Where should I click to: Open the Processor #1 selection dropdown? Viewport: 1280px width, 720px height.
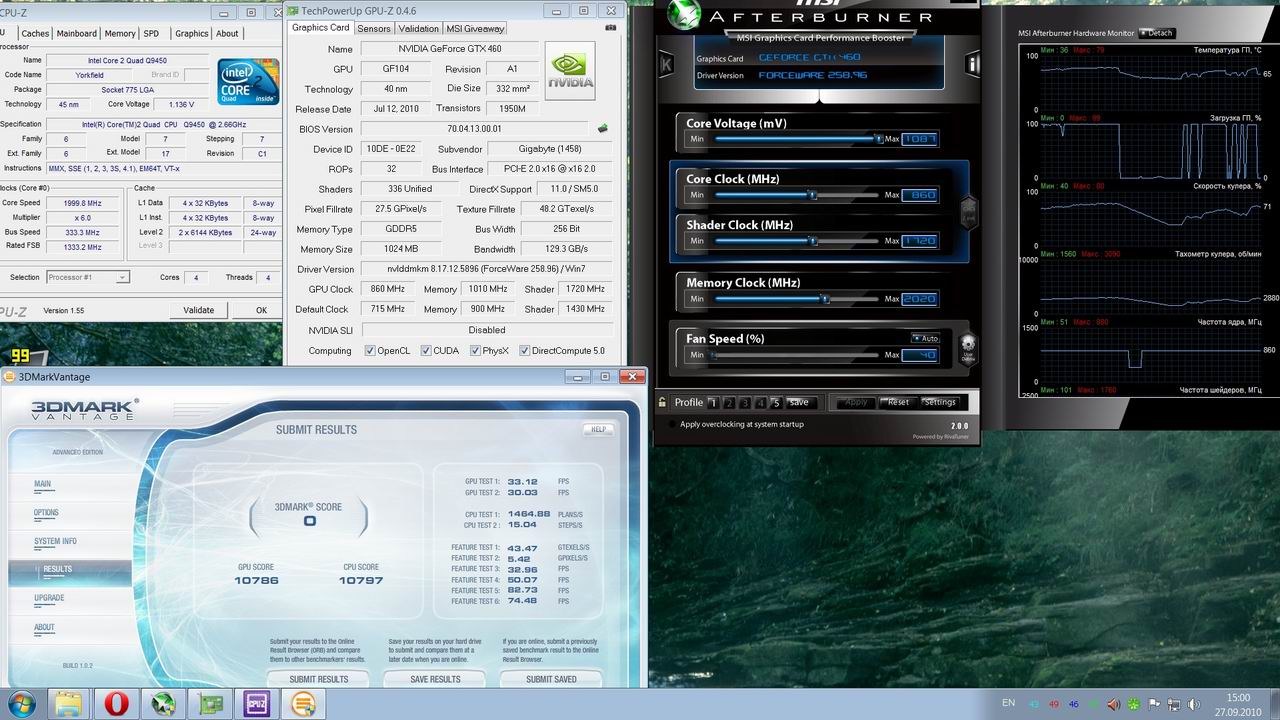88,277
